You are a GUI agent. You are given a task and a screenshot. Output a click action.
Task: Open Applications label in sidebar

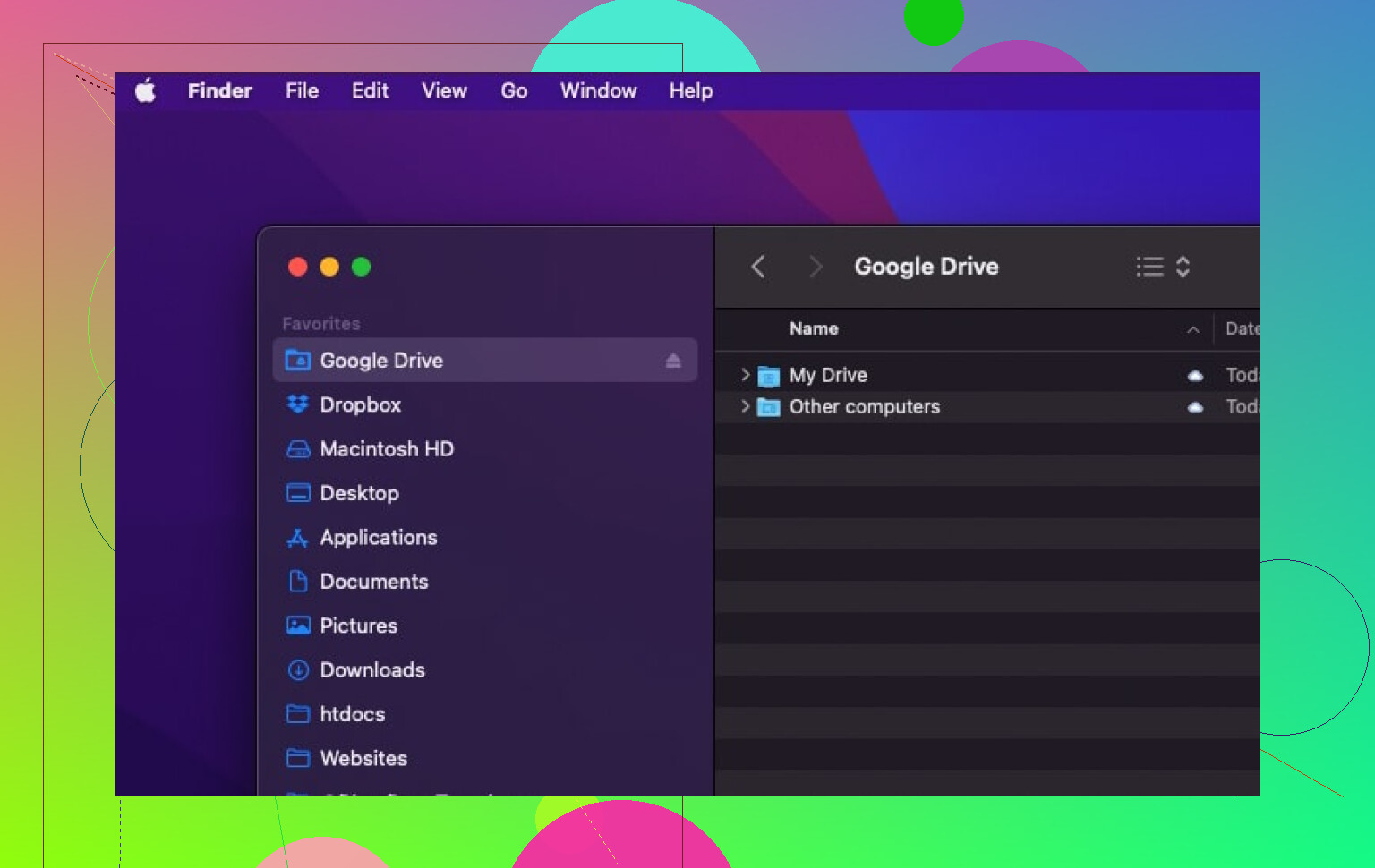click(x=379, y=538)
